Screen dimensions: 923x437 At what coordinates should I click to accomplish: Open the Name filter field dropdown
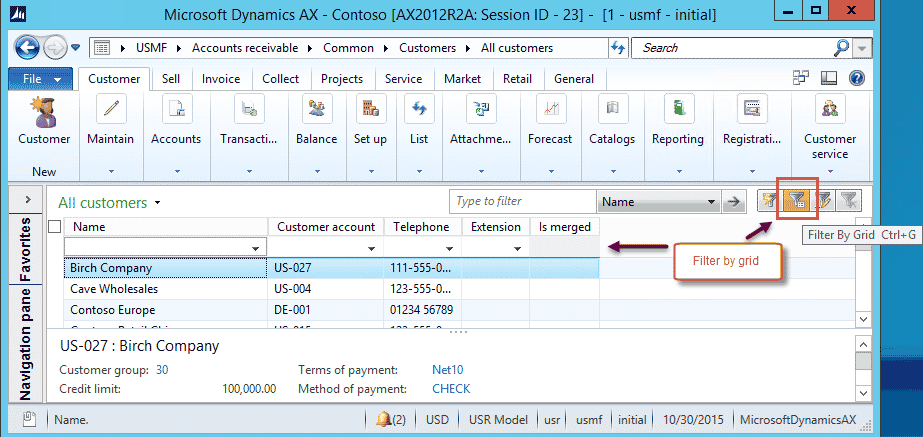click(x=712, y=202)
